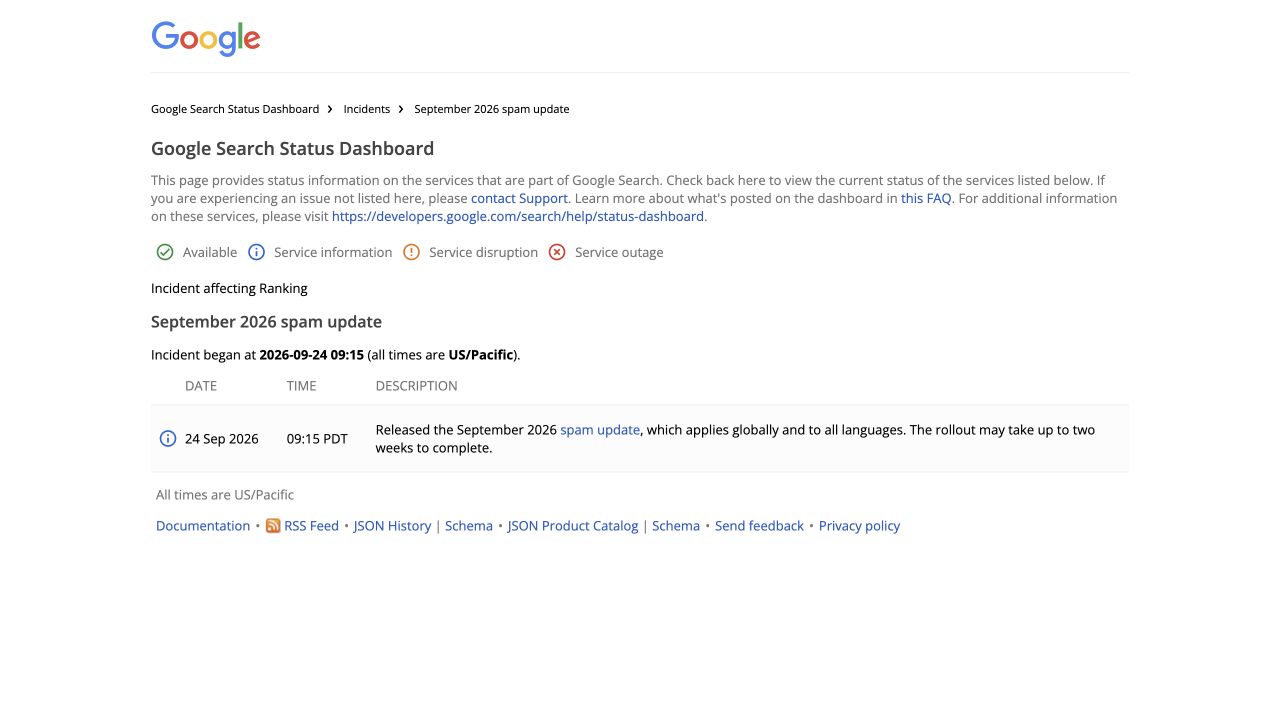Open the Schema link after JSON Product Catalog
The image size is (1280, 720).
(x=676, y=526)
